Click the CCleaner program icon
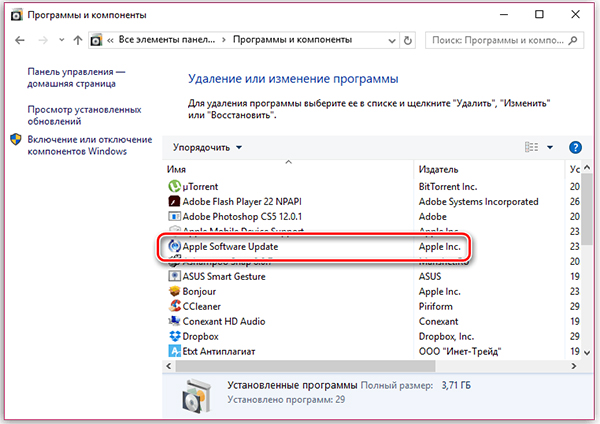 (173, 308)
